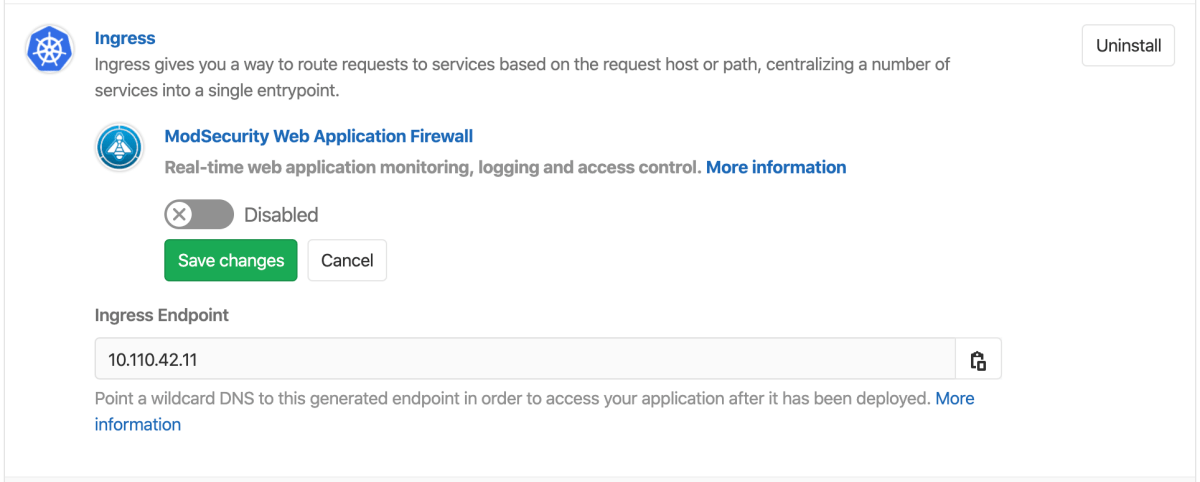The height and width of the screenshot is (482, 1200).
Task: Click the wildcard DNS help text
Action: pyautogui.click(x=513, y=398)
